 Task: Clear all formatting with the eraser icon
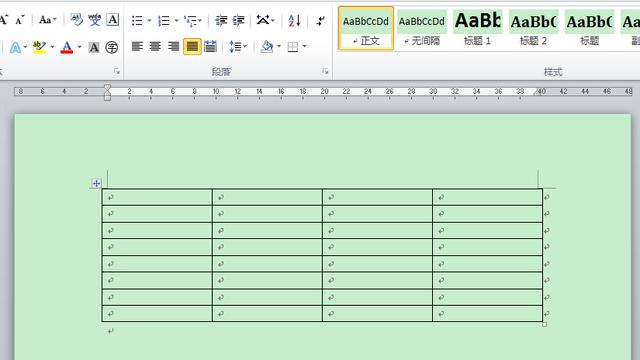(76, 20)
